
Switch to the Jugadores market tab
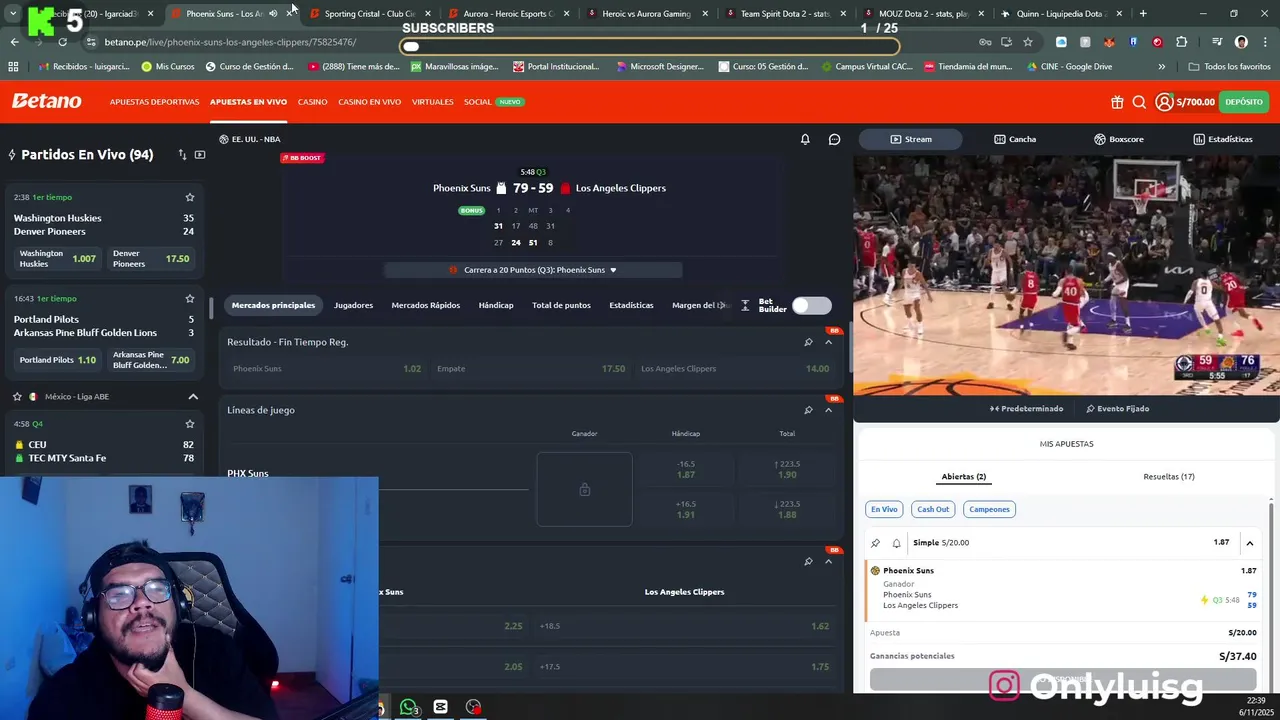click(353, 305)
